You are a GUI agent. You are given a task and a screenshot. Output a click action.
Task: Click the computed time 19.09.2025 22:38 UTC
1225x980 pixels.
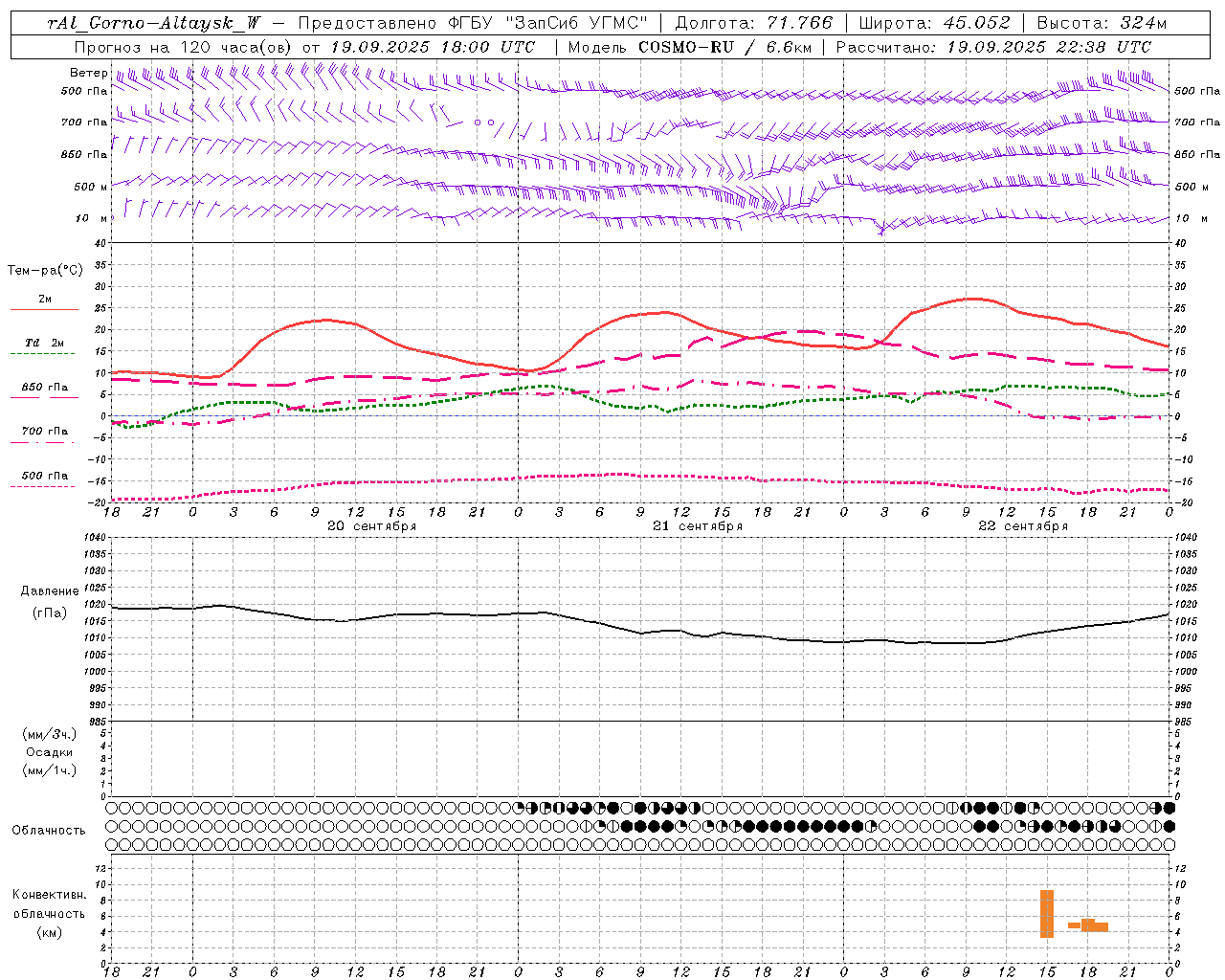click(x=1049, y=47)
